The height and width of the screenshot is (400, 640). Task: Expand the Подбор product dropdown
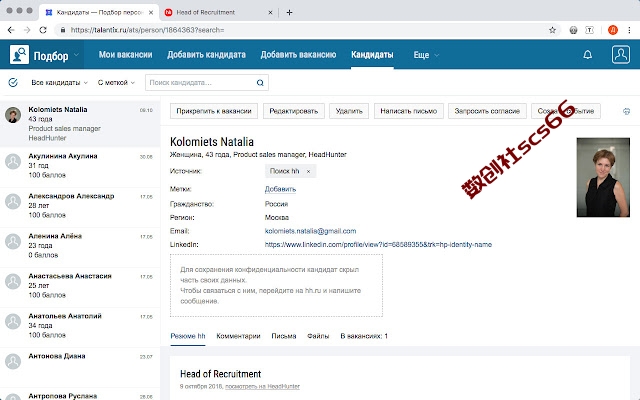click(76, 55)
